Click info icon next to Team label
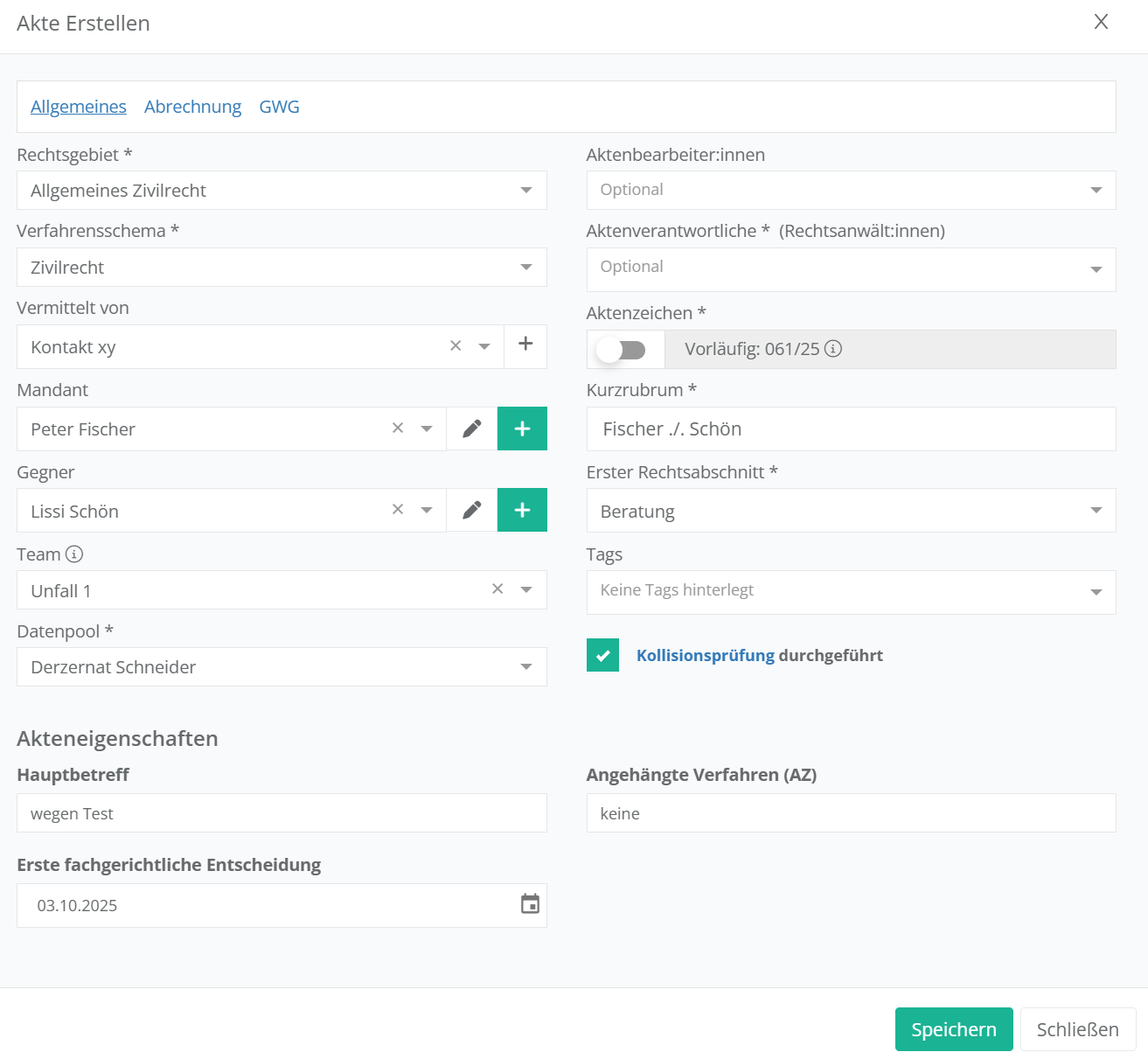This screenshot has height=1059, width=1148. (74, 554)
